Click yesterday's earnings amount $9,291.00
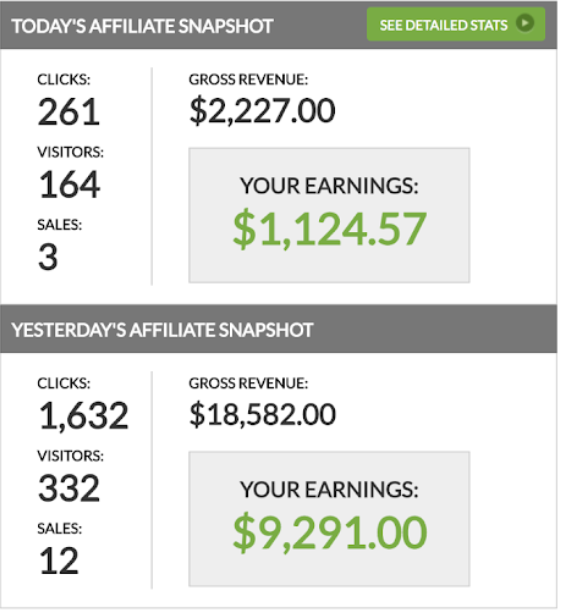 (x=330, y=533)
